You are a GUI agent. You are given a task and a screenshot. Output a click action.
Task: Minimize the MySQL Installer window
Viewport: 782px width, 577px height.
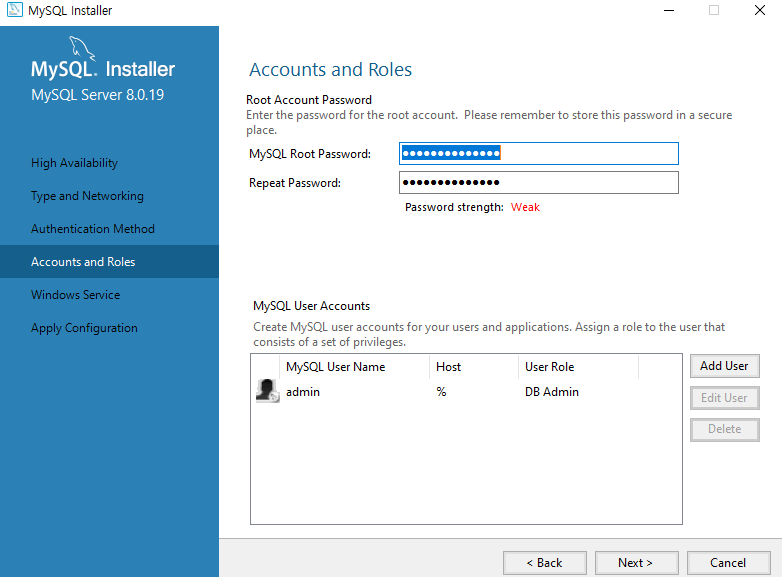point(669,10)
